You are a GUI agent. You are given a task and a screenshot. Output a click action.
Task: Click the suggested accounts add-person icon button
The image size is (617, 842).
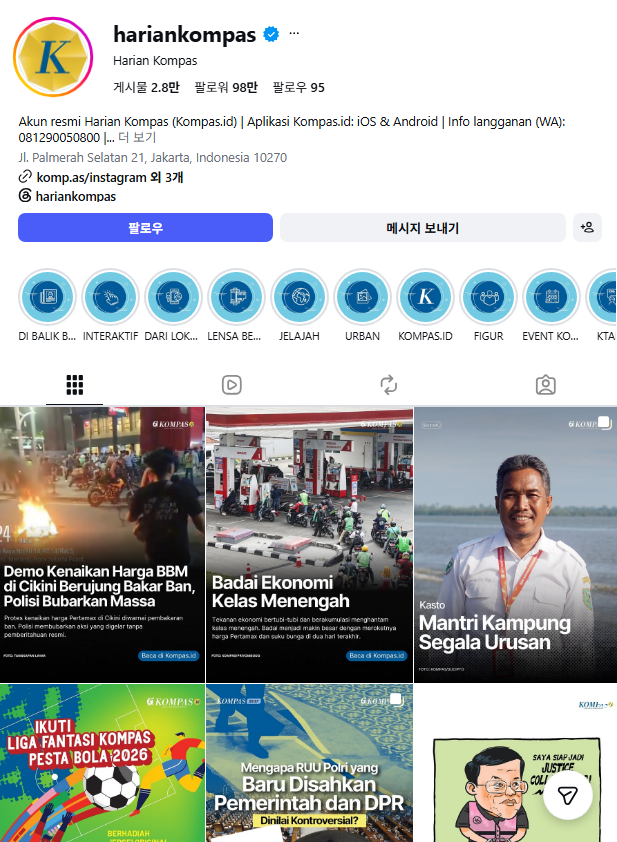tap(587, 228)
